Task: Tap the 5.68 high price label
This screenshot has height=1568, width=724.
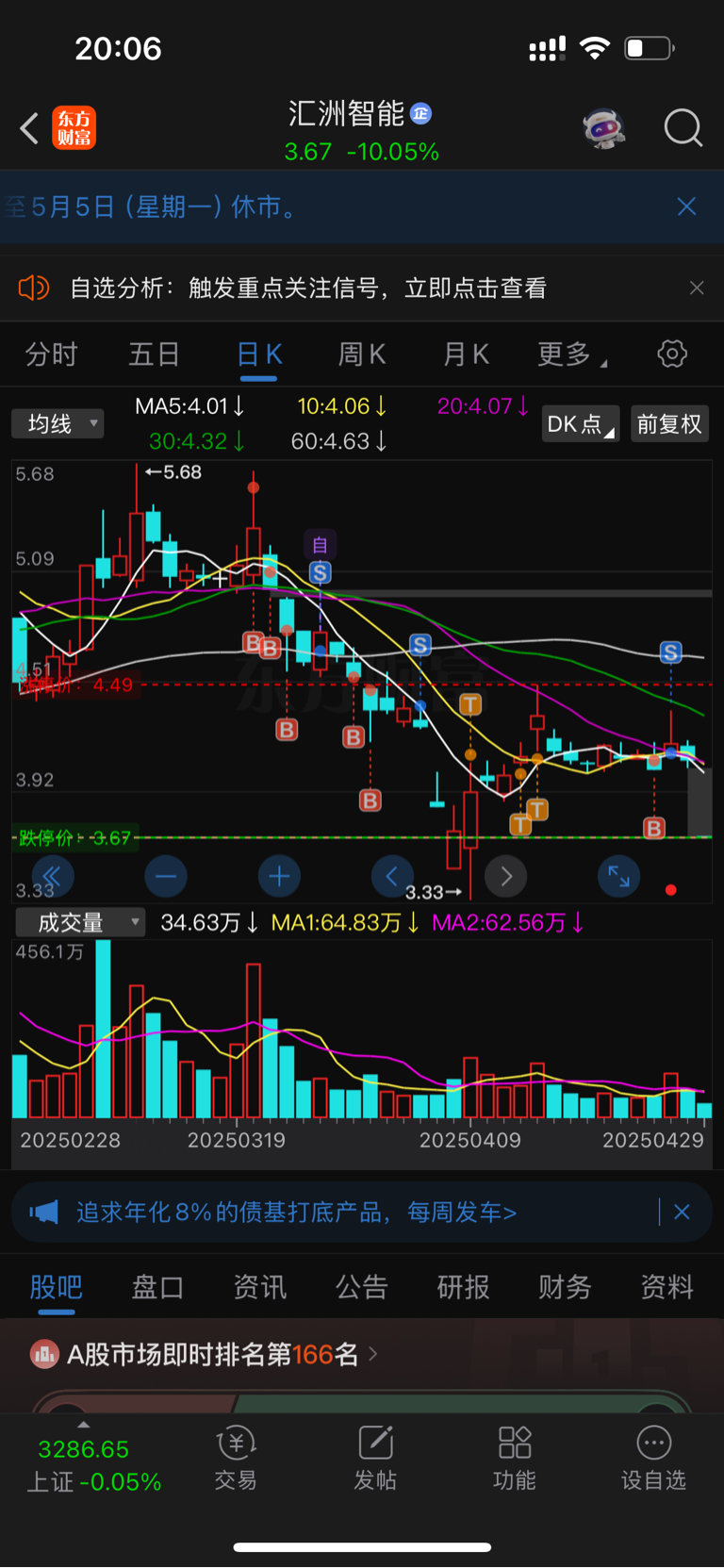Action: tap(173, 472)
